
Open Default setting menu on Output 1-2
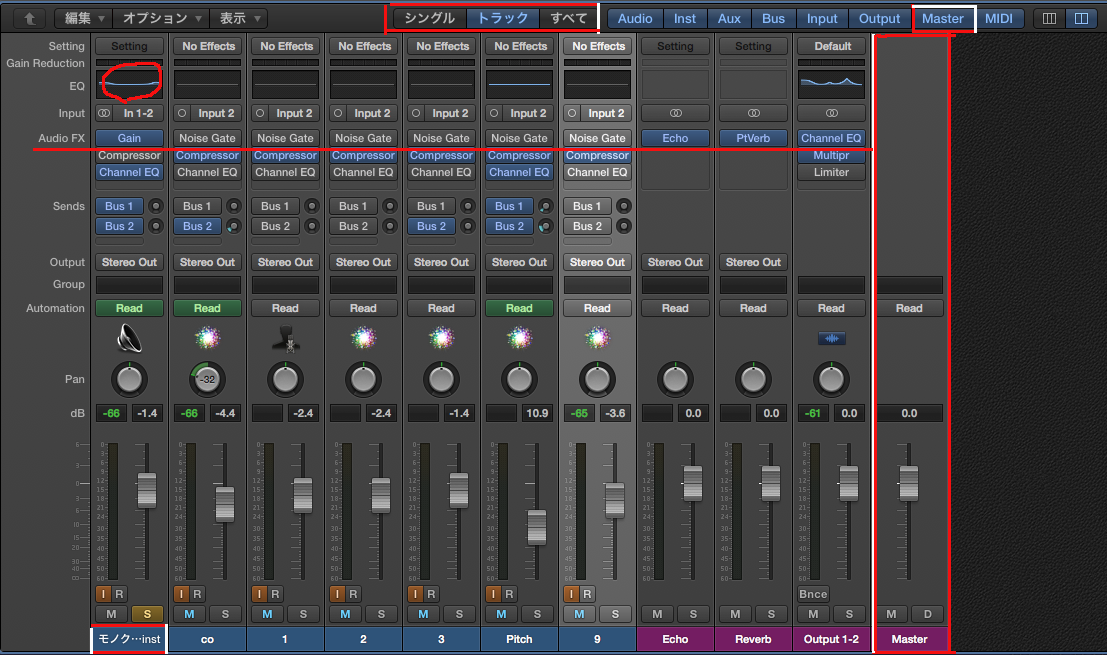(832, 46)
